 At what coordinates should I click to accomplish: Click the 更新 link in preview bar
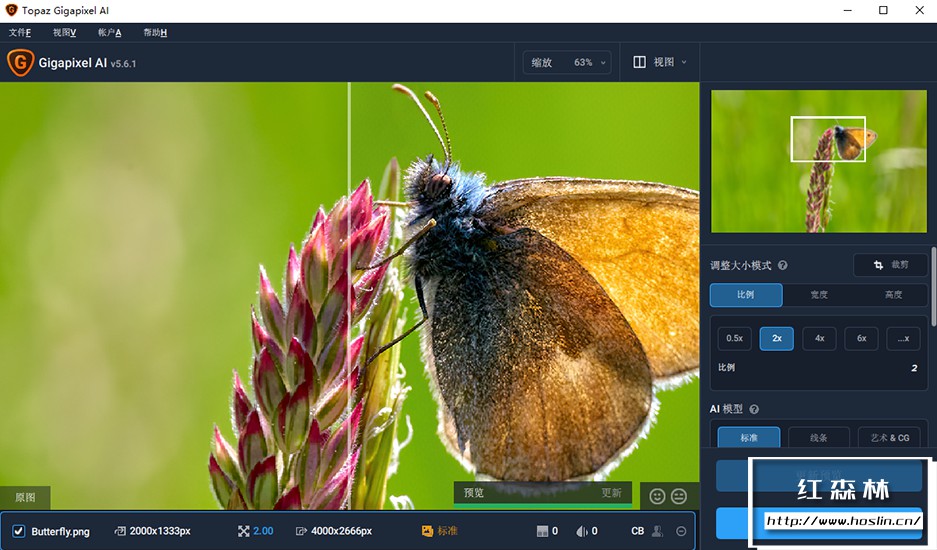click(611, 493)
